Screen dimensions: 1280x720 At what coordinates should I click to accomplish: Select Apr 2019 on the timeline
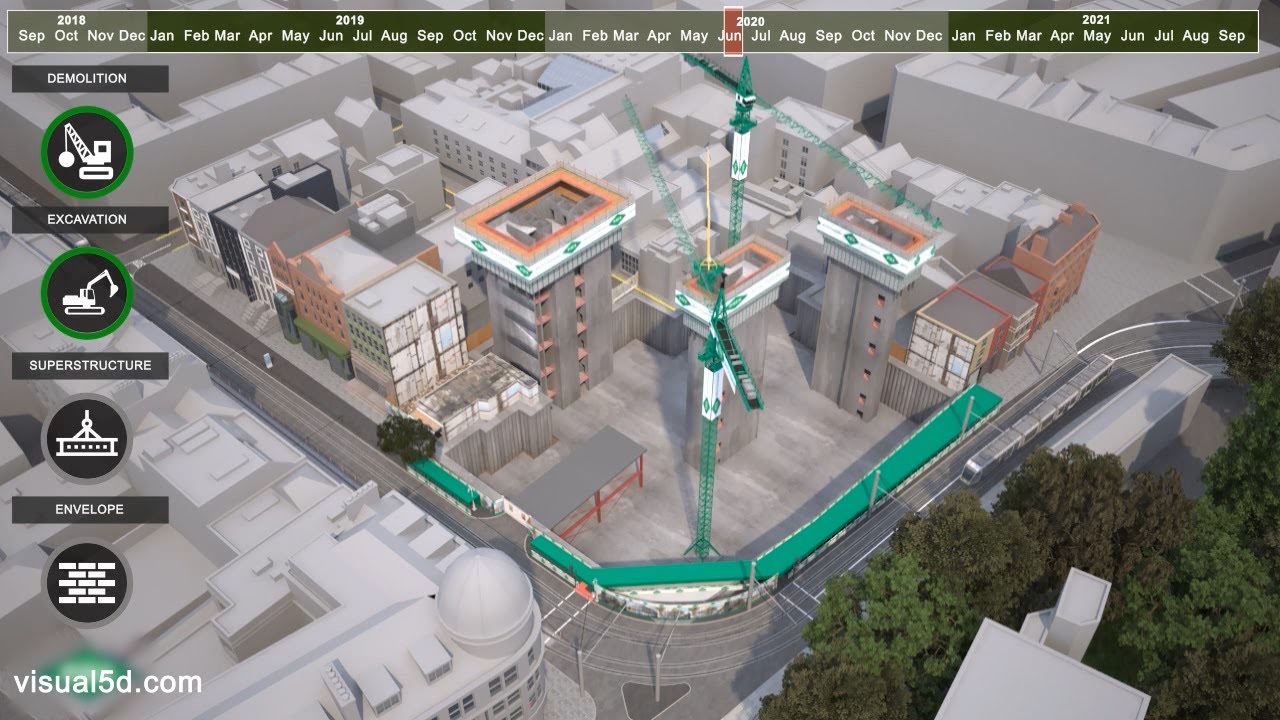point(261,36)
